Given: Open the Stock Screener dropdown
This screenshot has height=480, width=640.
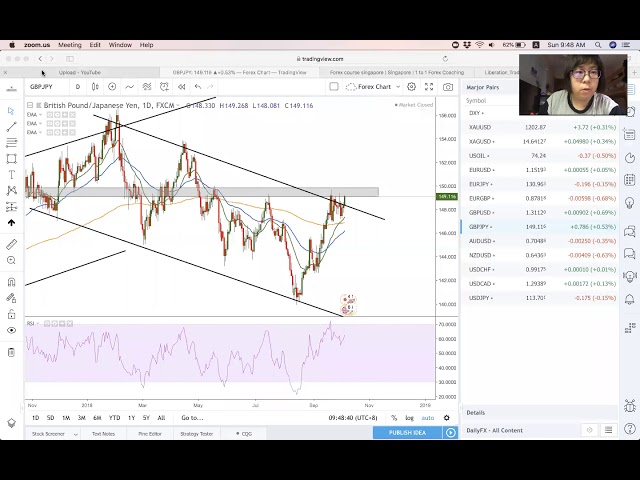Looking at the screenshot, I should coord(50,433).
